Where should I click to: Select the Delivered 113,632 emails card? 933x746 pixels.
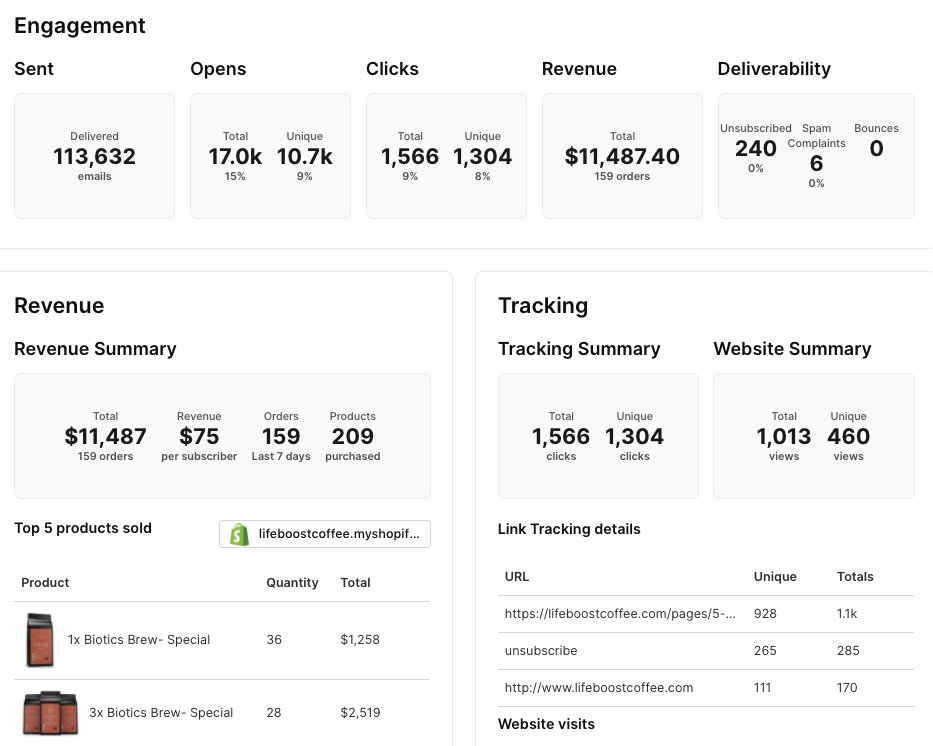94,156
